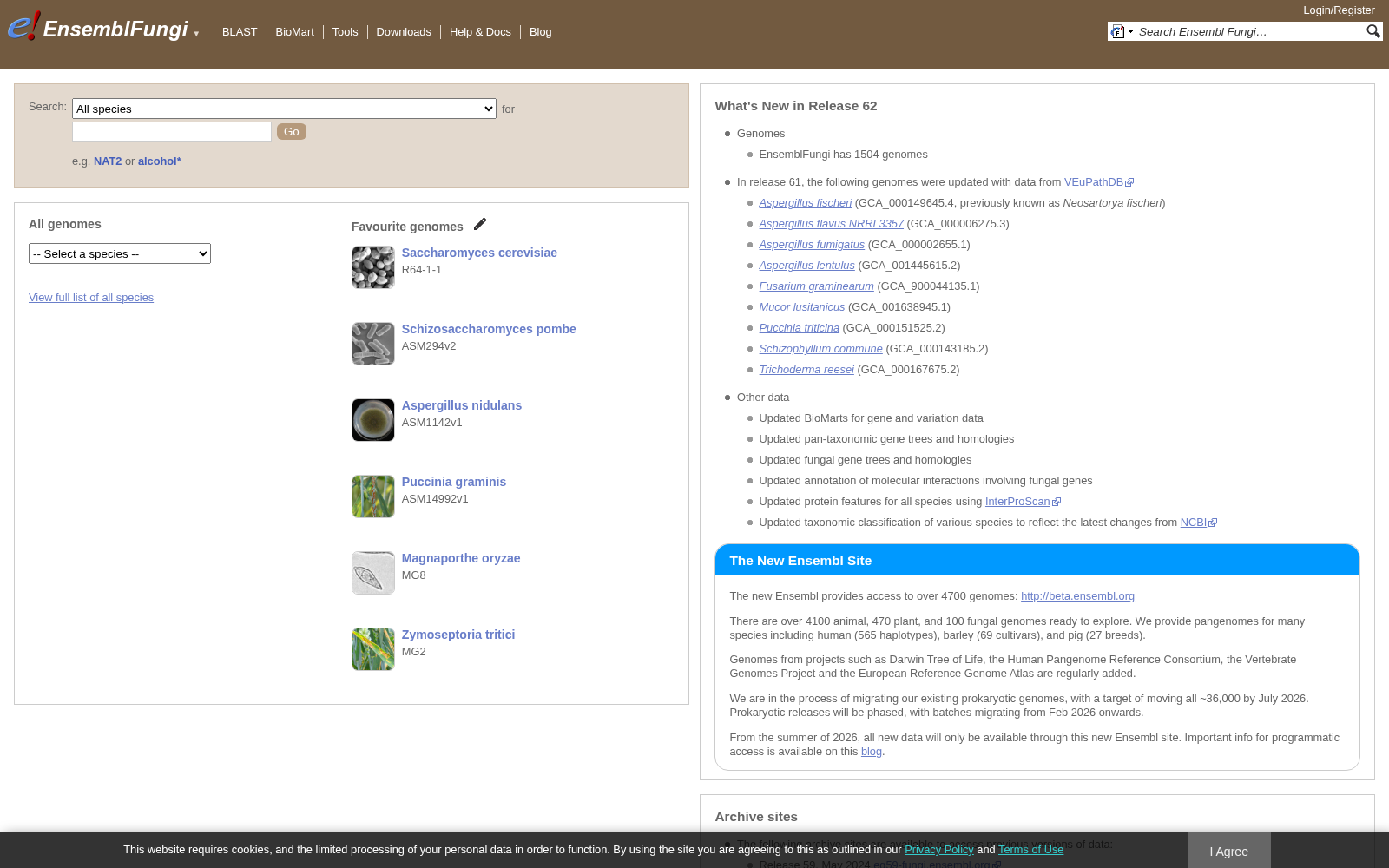Open the BioMart menu item
The height and width of the screenshot is (868, 1389).
(294, 32)
